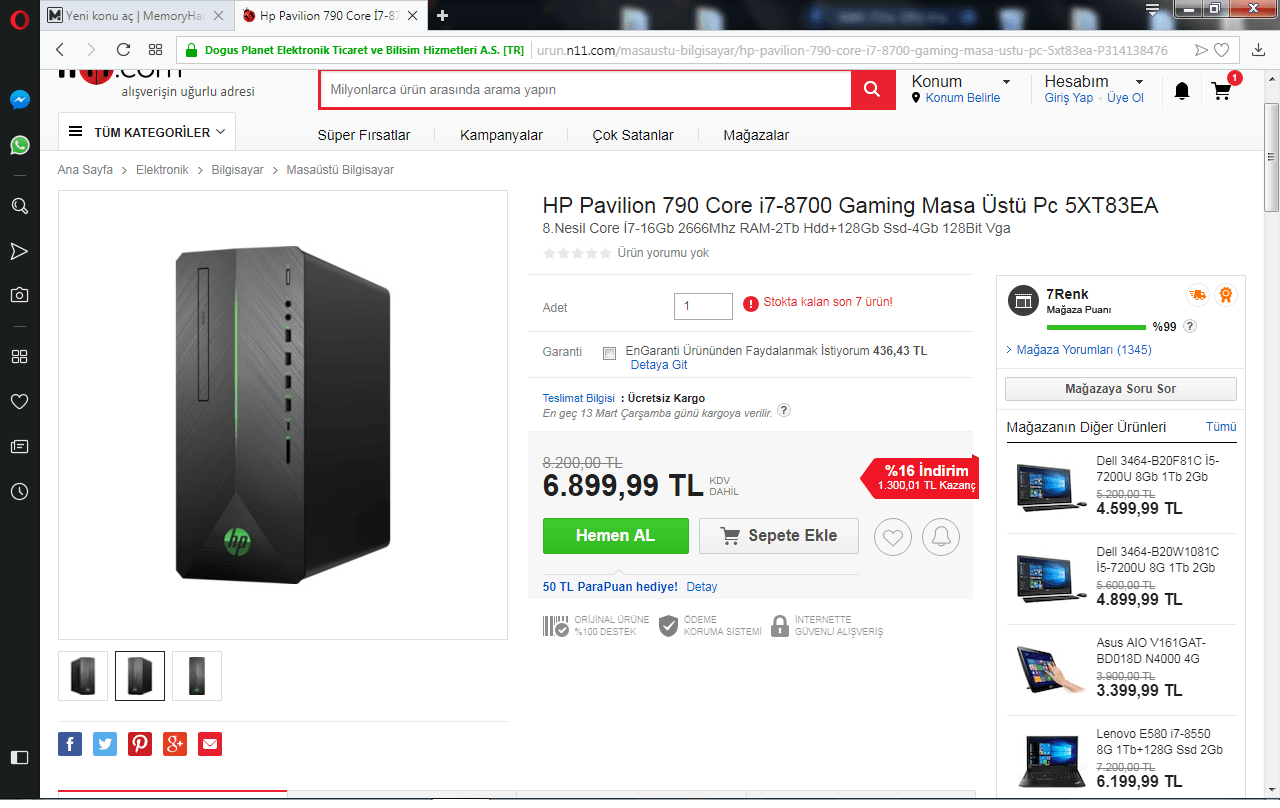Image resolution: width=1280 pixels, height=808 pixels.
Task: Open Lenovo E580 i7-8550 product listing
Action: pos(1122,757)
